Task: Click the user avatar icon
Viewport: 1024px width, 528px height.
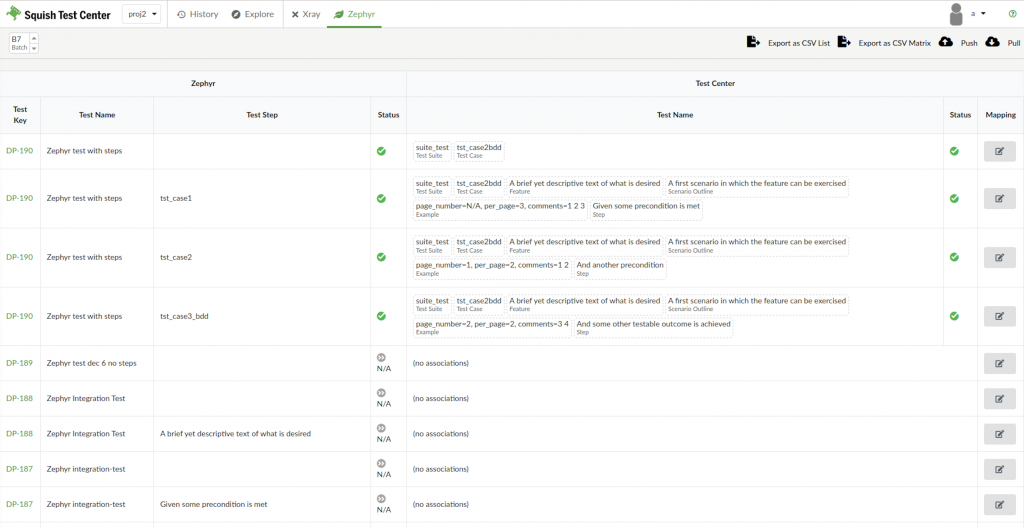Action: [956, 14]
